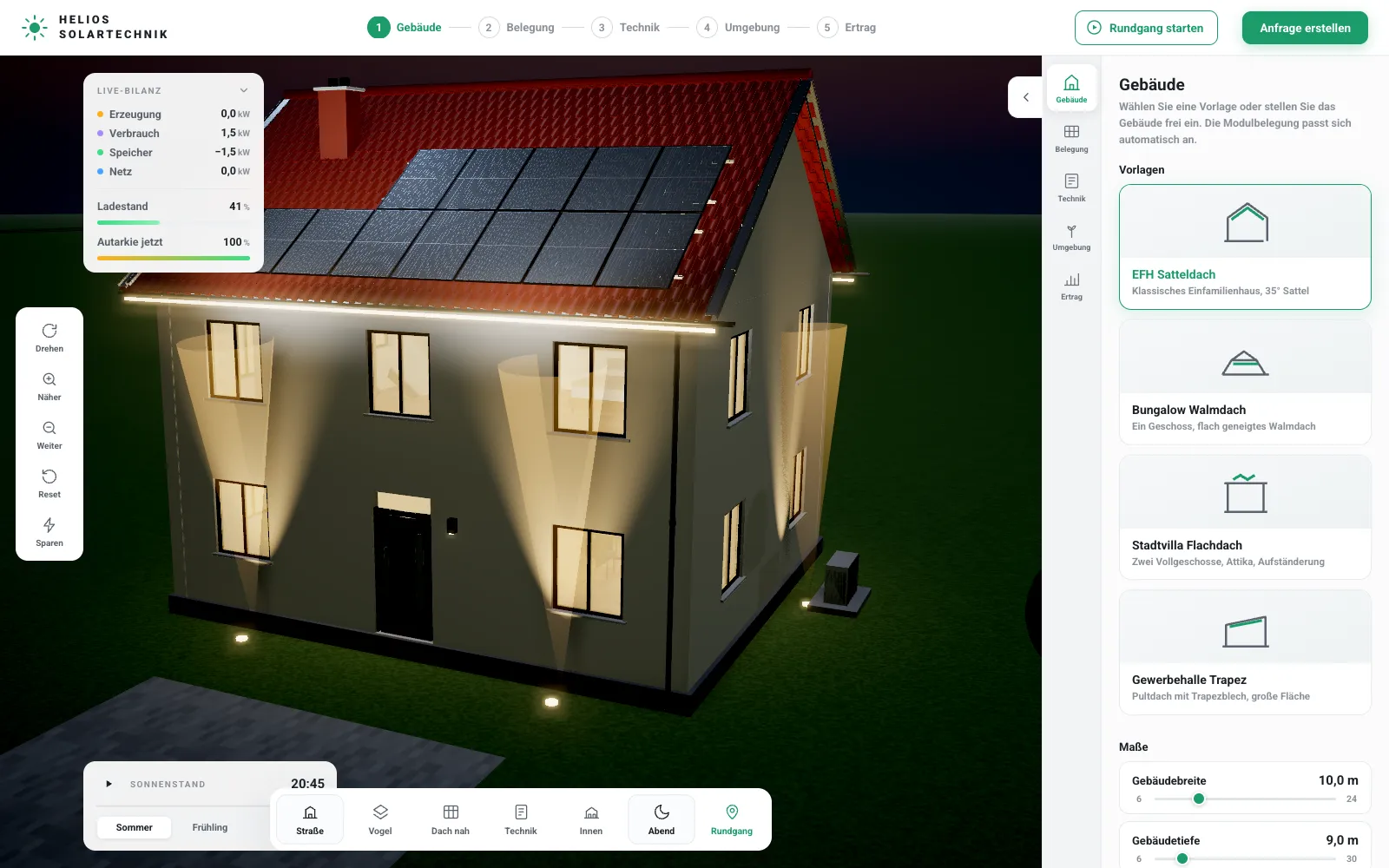Click the Speicher −1,5 kW row
The height and width of the screenshot is (868, 1389).
pyautogui.click(x=174, y=152)
